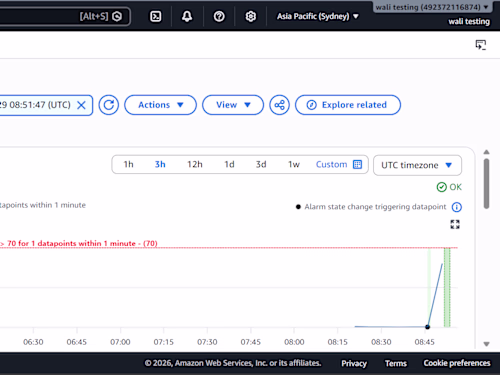This screenshot has height=375, width=500.
Task: Open the Terms link in footer
Action: coord(396,363)
